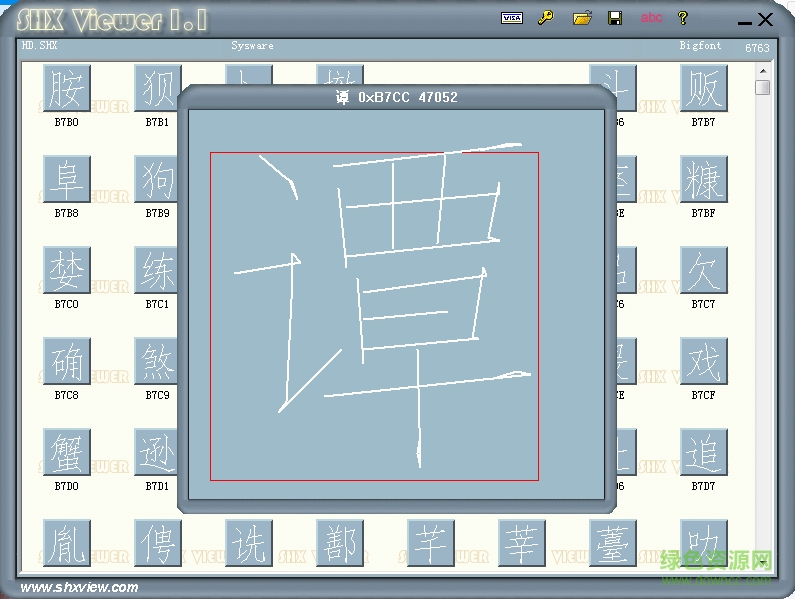The height and width of the screenshot is (599, 795).
Task: Minimize the SHX Viewer window
Action: 745,22
